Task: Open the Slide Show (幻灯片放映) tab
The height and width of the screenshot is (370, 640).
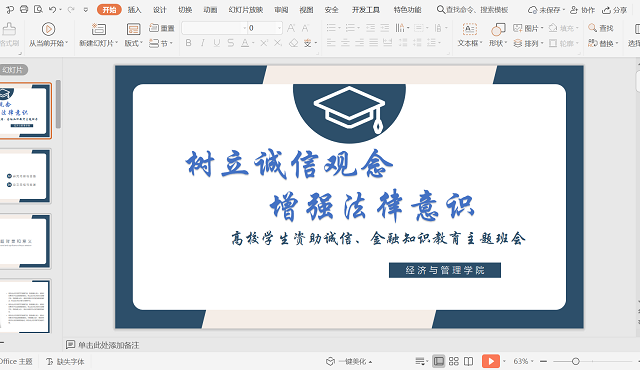Action: point(246,9)
